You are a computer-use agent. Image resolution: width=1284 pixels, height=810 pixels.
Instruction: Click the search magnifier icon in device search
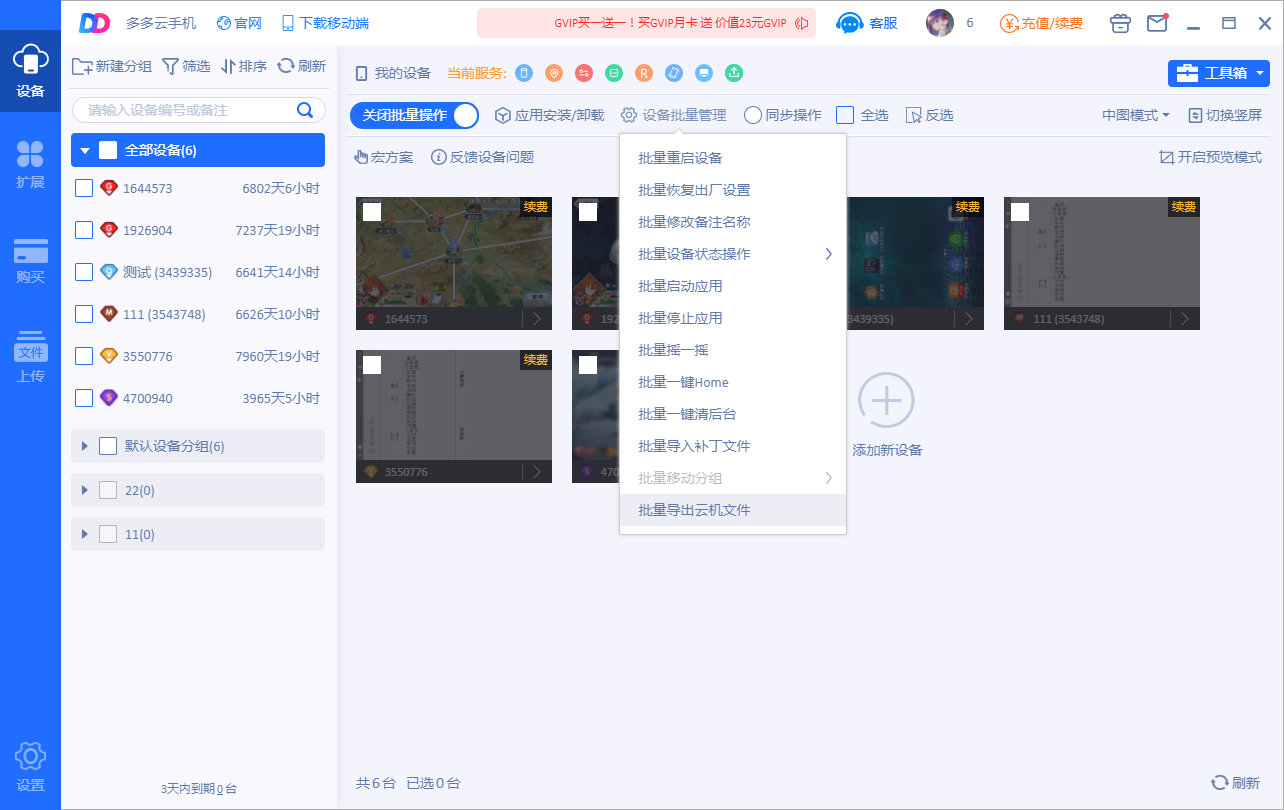click(x=305, y=110)
